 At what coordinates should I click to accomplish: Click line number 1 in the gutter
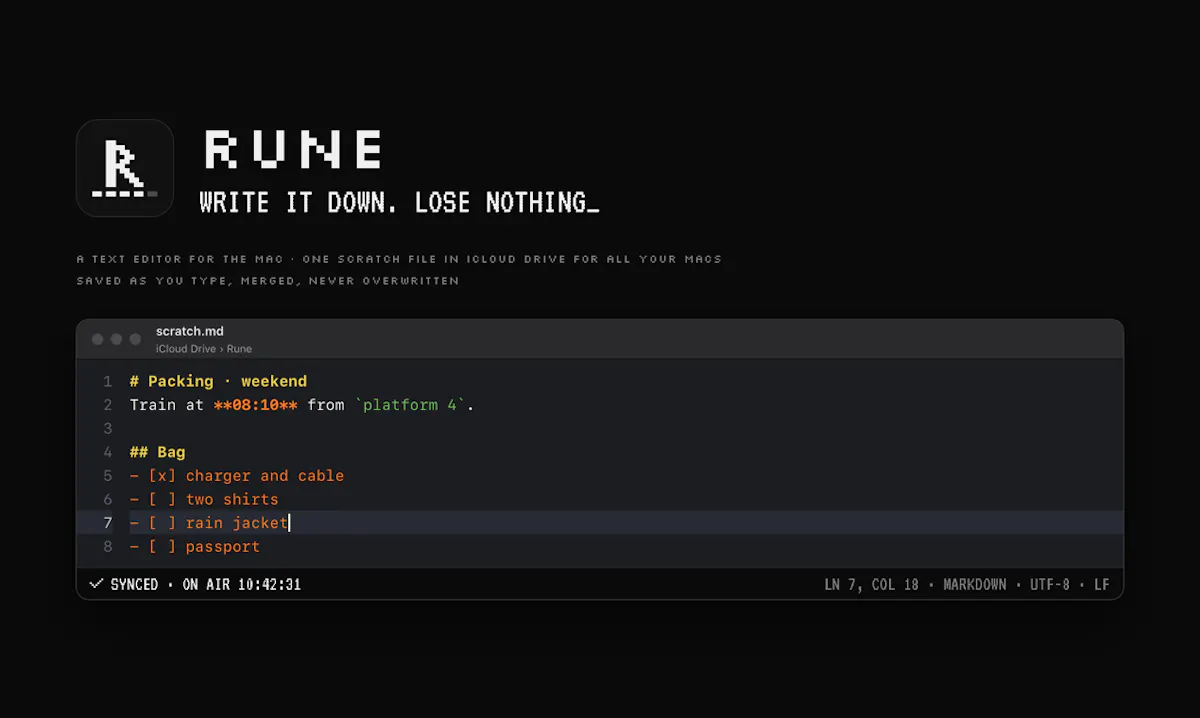point(107,381)
